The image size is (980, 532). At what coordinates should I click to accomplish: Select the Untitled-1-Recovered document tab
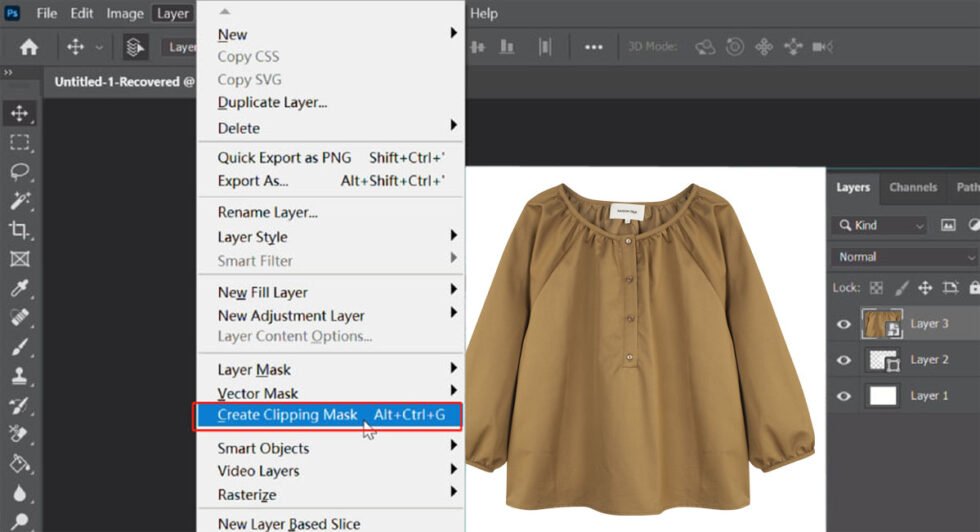(119, 81)
